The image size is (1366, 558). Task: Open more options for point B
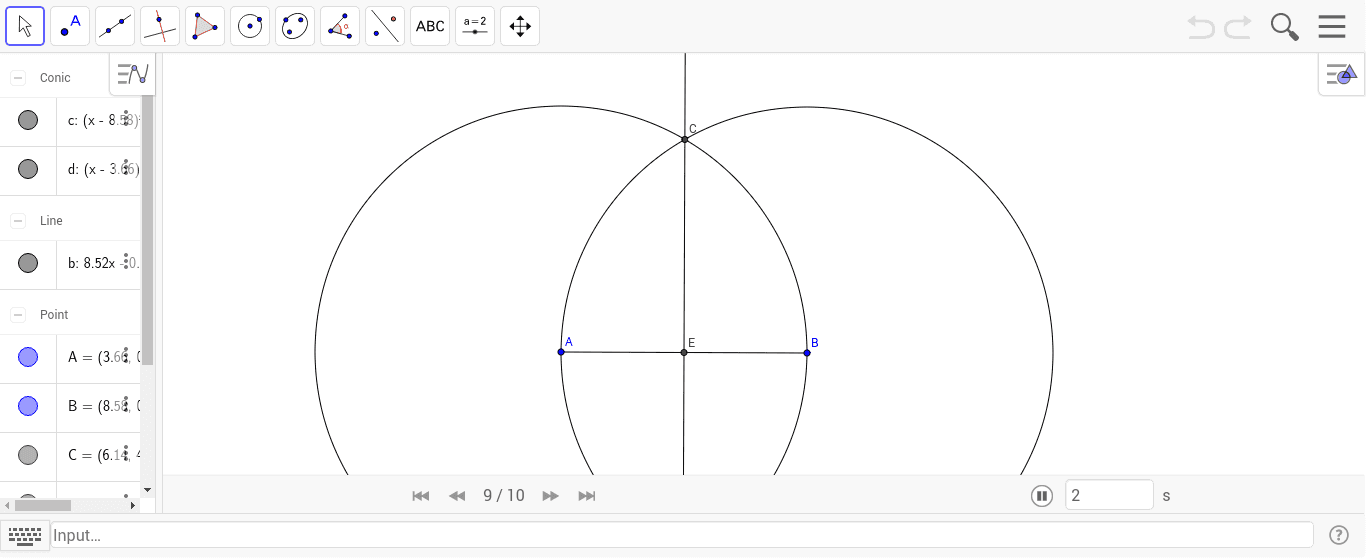pyautogui.click(x=126, y=405)
